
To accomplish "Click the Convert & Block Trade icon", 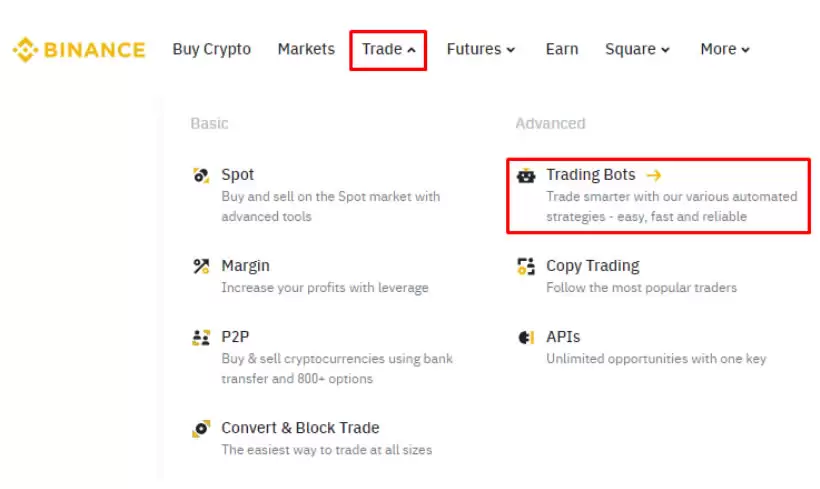I will point(201,428).
